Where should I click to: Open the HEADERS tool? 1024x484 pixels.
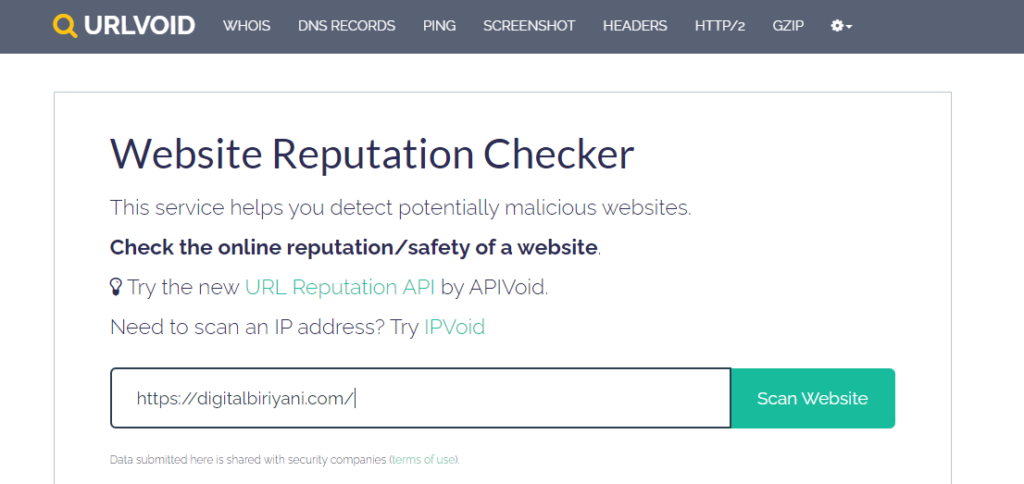tap(635, 26)
